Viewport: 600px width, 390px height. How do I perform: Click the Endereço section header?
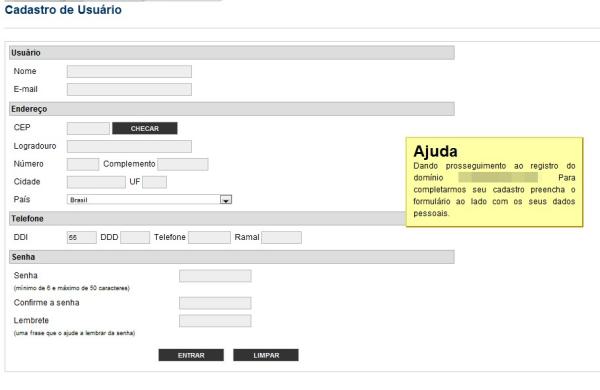click(x=232, y=109)
